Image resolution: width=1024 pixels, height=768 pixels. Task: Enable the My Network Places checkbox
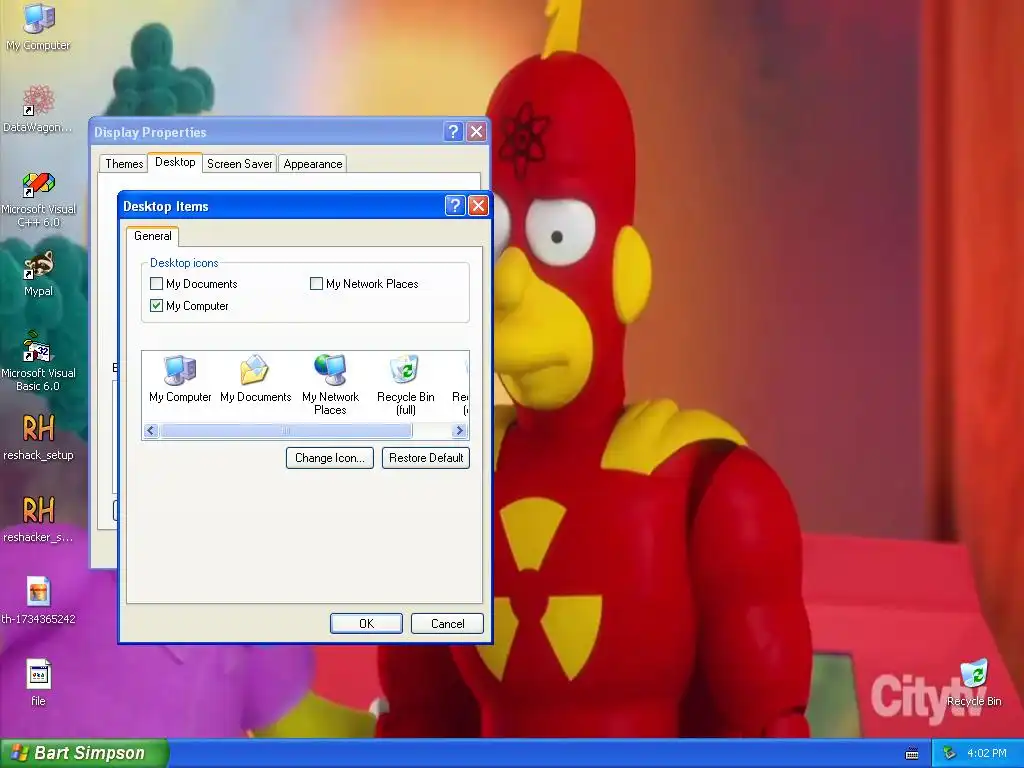click(x=316, y=283)
